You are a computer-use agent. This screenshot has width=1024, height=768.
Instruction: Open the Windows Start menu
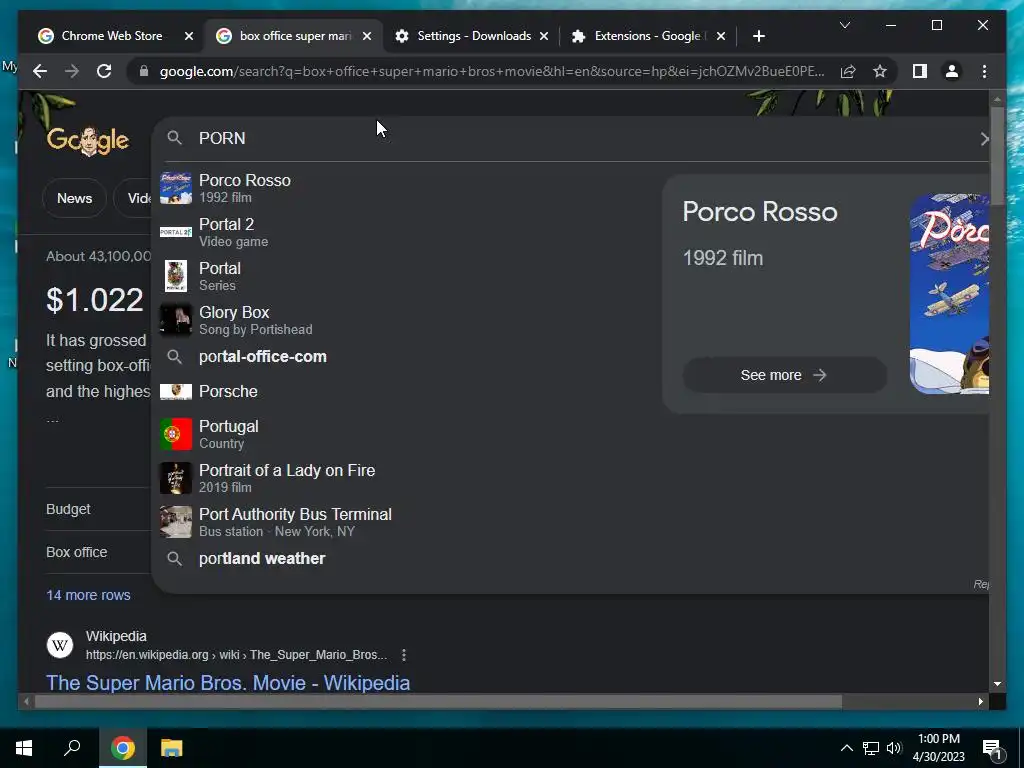tap(24, 748)
